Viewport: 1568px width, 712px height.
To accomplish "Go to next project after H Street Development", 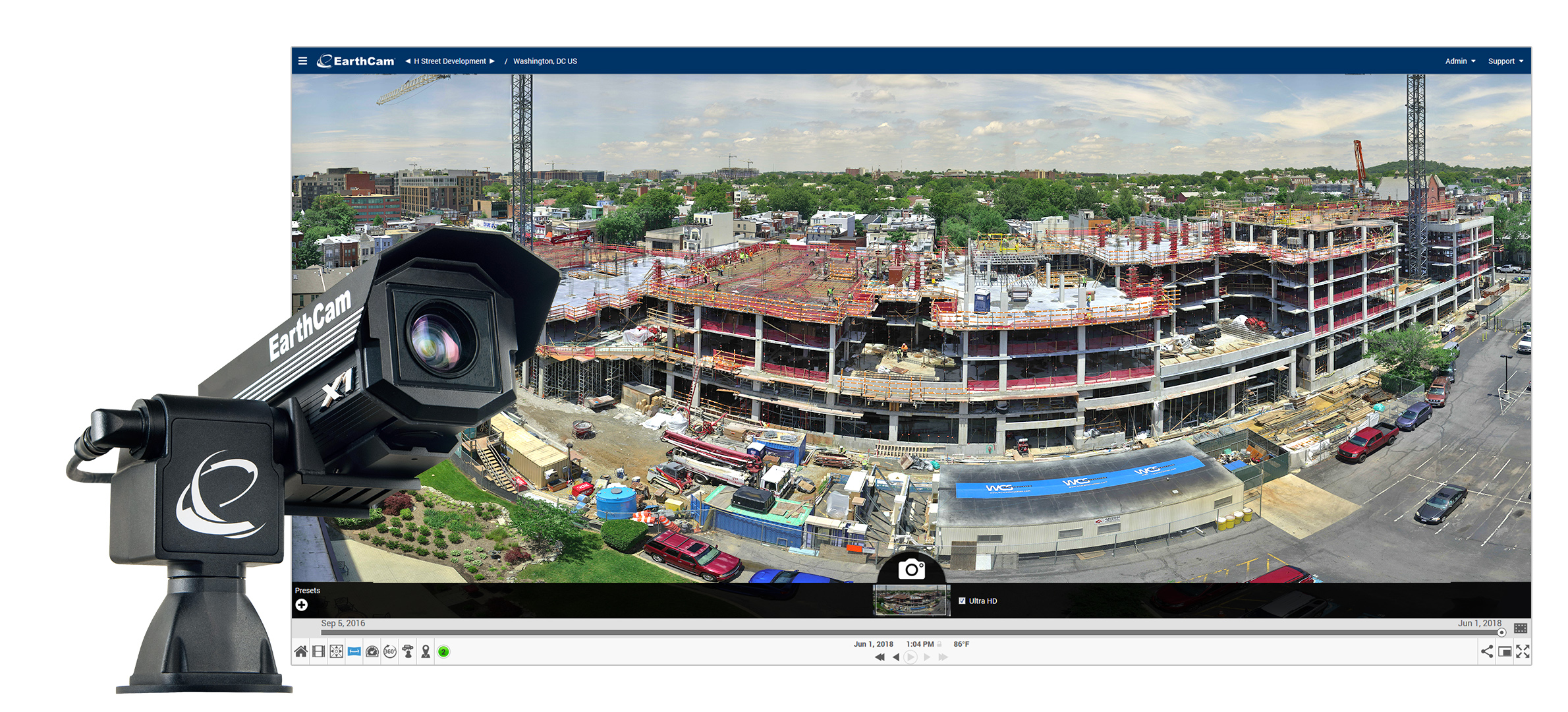I will point(492,61).
